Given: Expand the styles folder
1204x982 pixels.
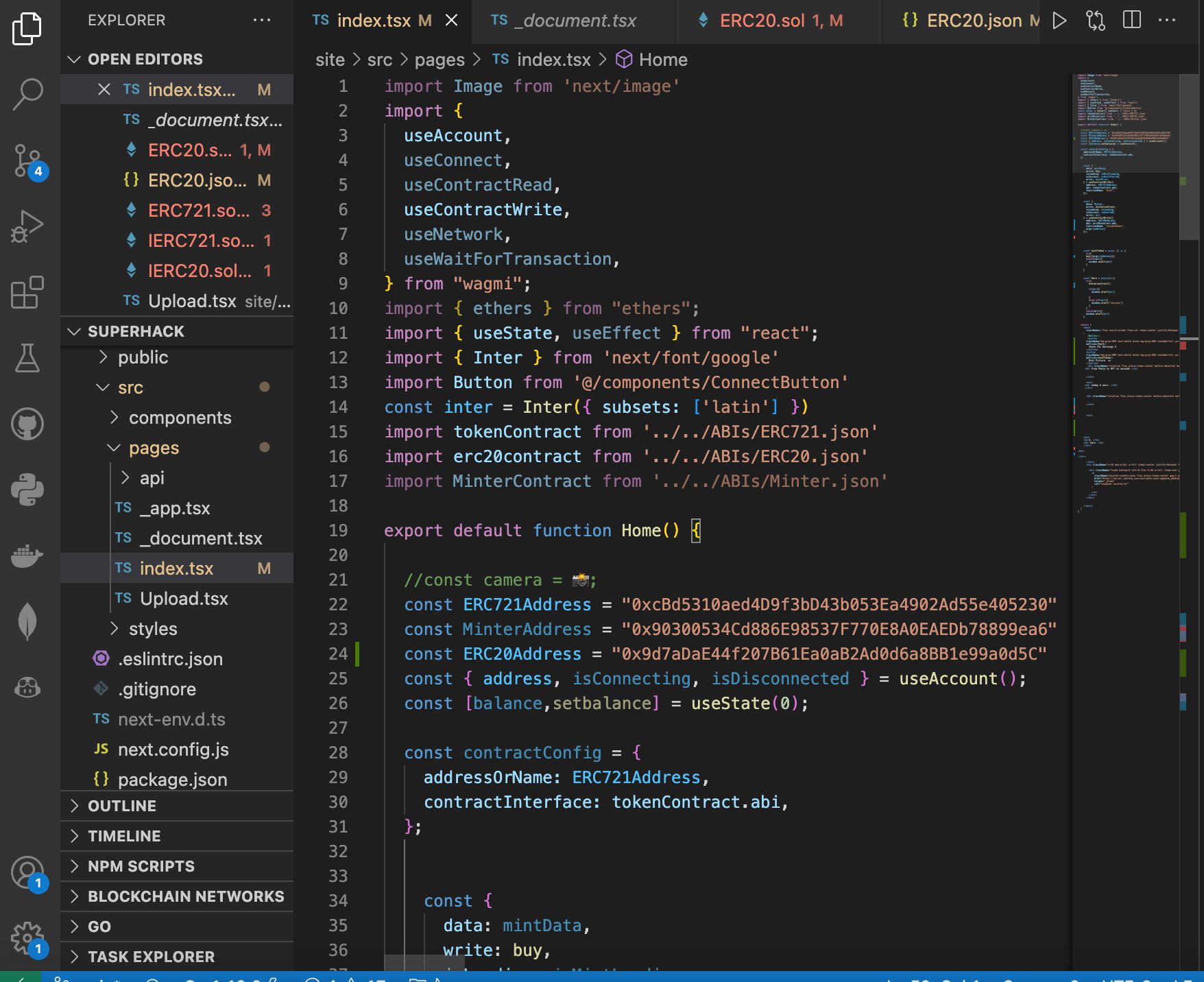Looking at the screenshot, I should pos(177,629).
